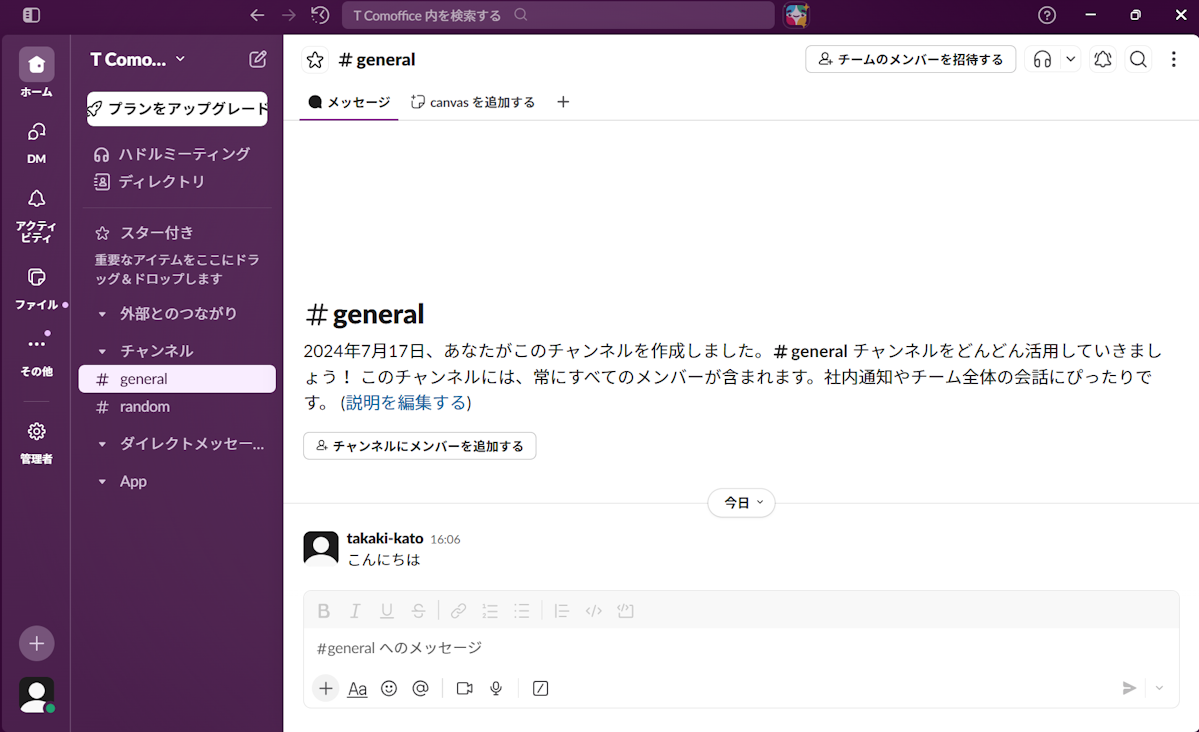The height and width of the screenshot is (732, 1199).
Task: Insert a code block
Action: click(x=625, y=610)
